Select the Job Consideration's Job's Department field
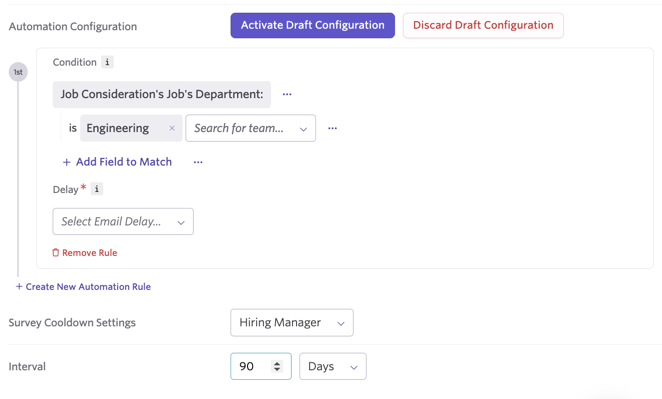 pyautogui.click(x=162, y=94)
